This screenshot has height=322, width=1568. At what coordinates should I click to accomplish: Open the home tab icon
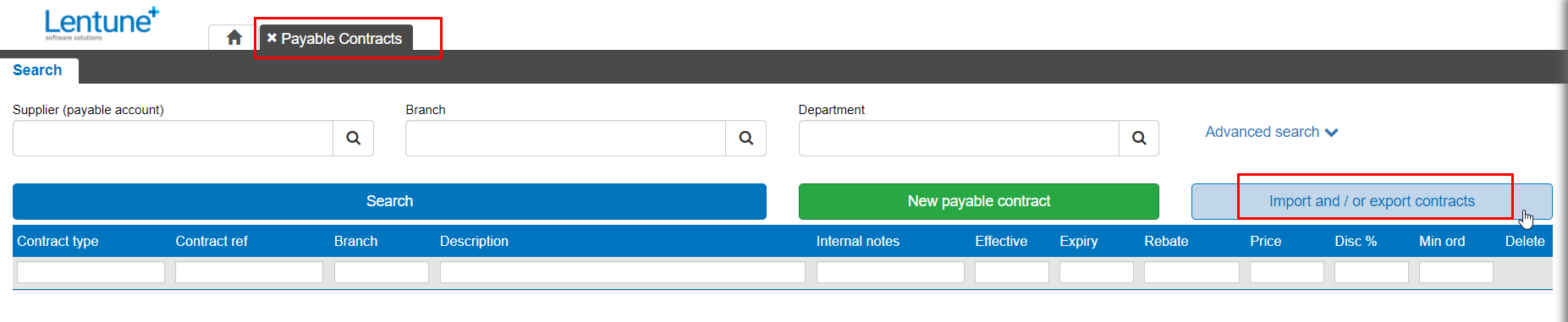tap(234, 38)
